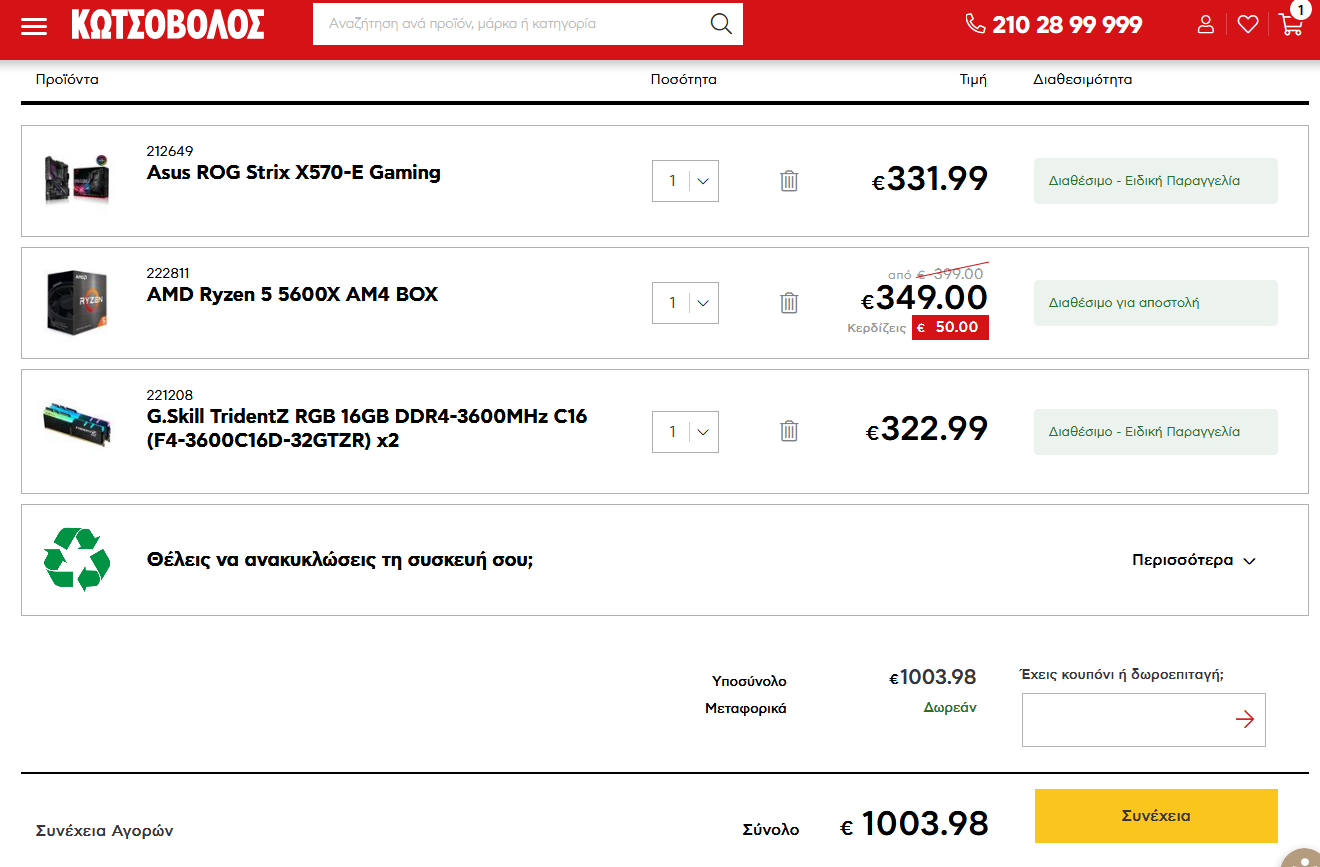Click the Προϊόντα column header
Screen dimensions: 1320x867
pyautogui.click(x=67, y=79)
